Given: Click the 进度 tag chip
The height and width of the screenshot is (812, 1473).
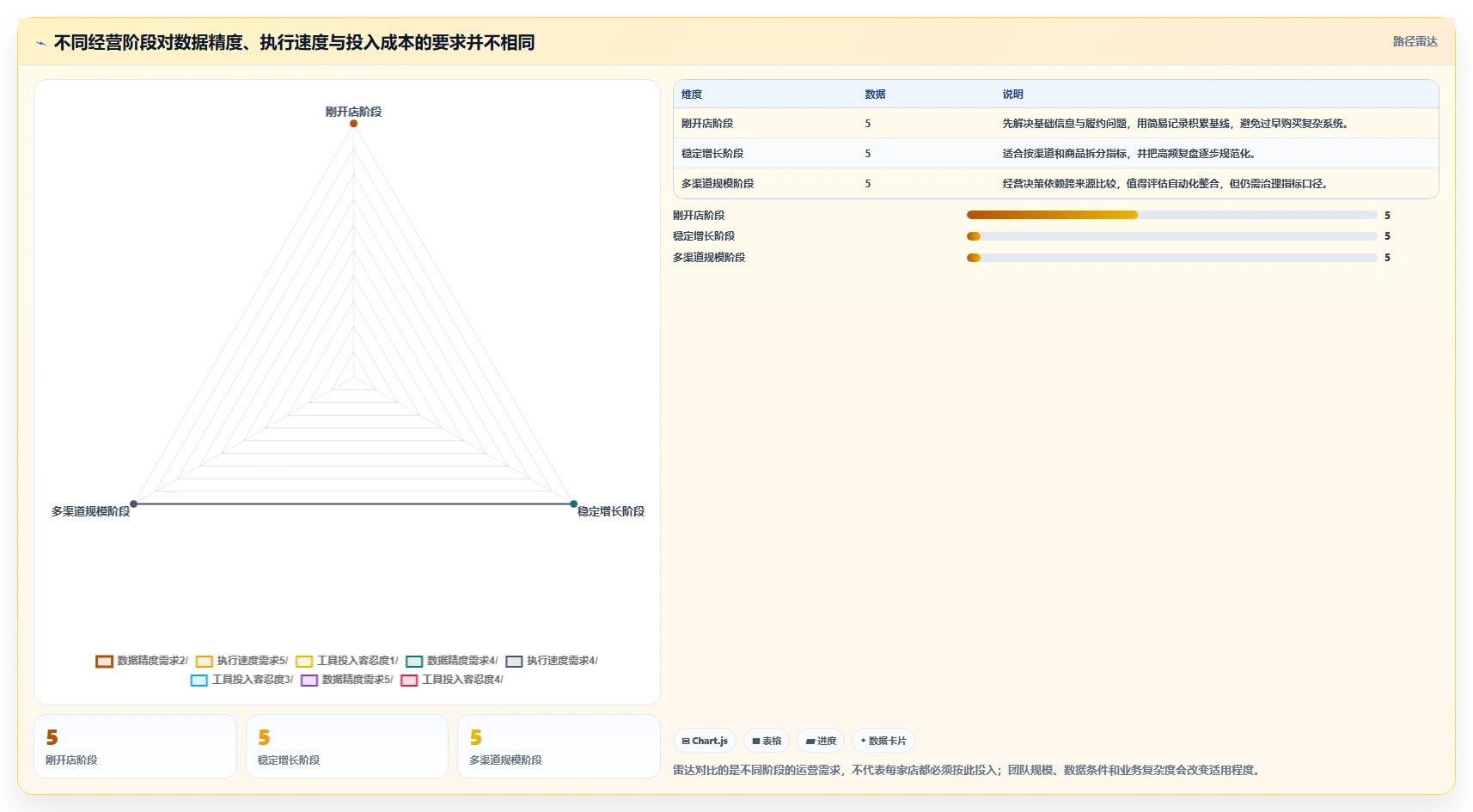Looking at the screenshot, I should tap(821, 741).
